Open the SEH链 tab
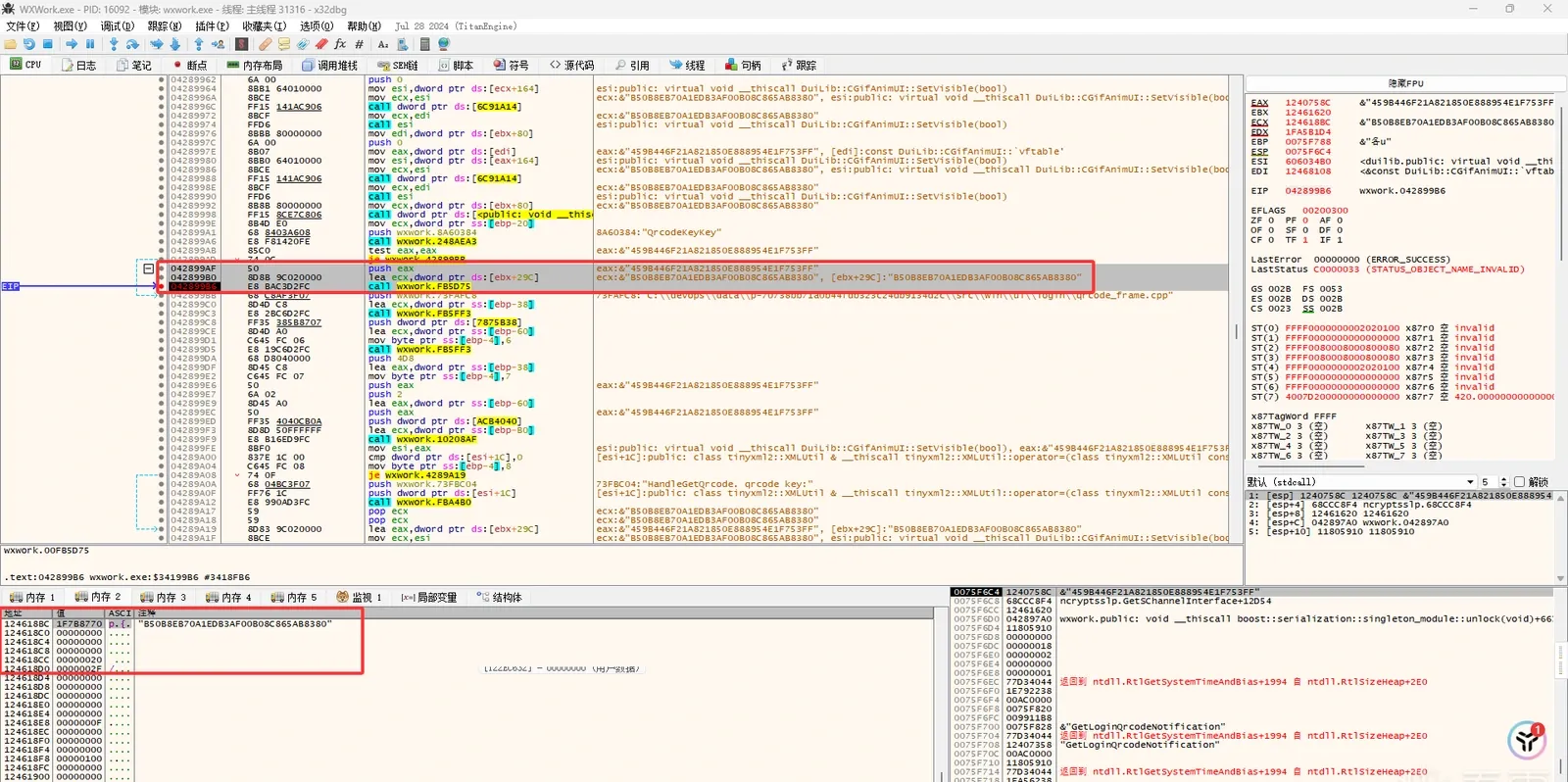 click(398, 66)
